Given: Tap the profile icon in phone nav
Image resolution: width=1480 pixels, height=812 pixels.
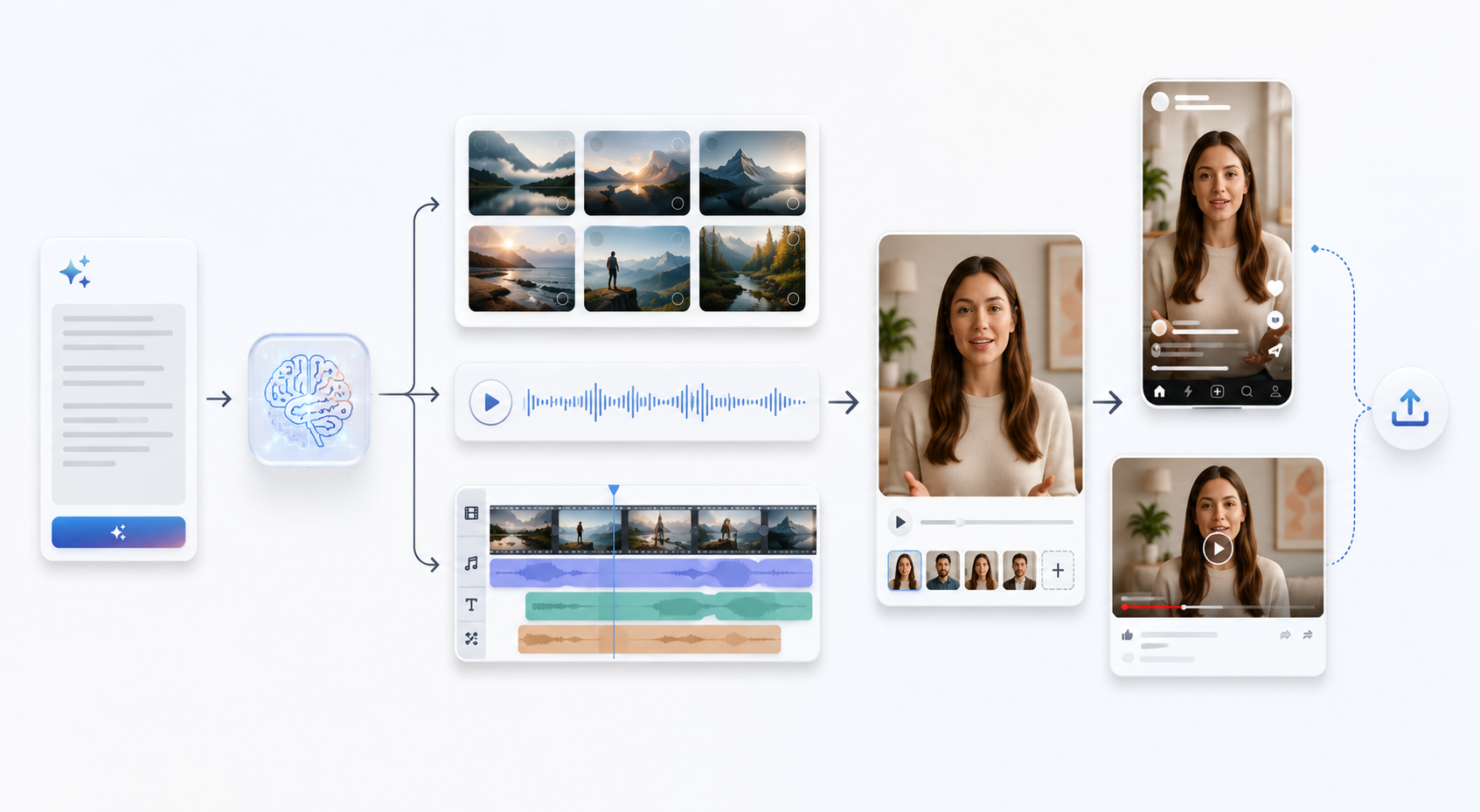Looking at the screenshot, I should (x=1275, y=392).
